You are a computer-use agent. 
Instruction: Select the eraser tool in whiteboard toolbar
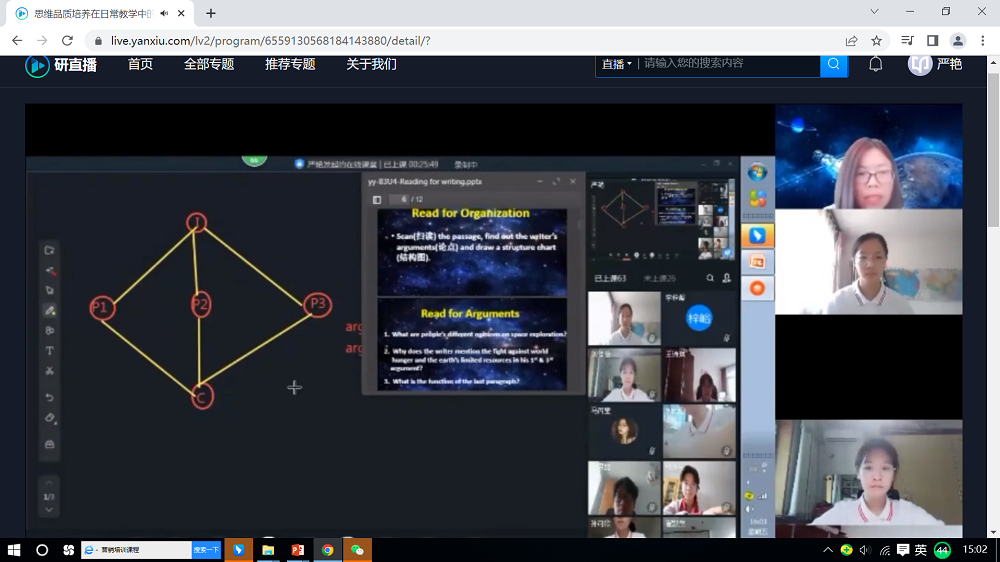pyautogui.click(x=50, y=418)
